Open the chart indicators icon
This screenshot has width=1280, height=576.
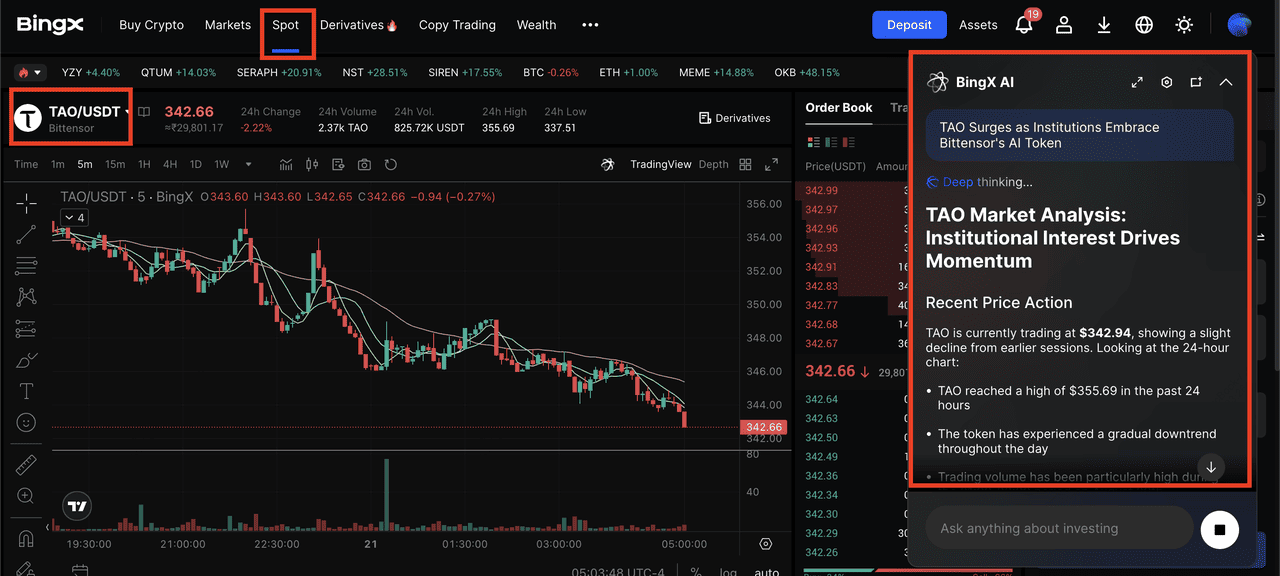pos(286,164)
